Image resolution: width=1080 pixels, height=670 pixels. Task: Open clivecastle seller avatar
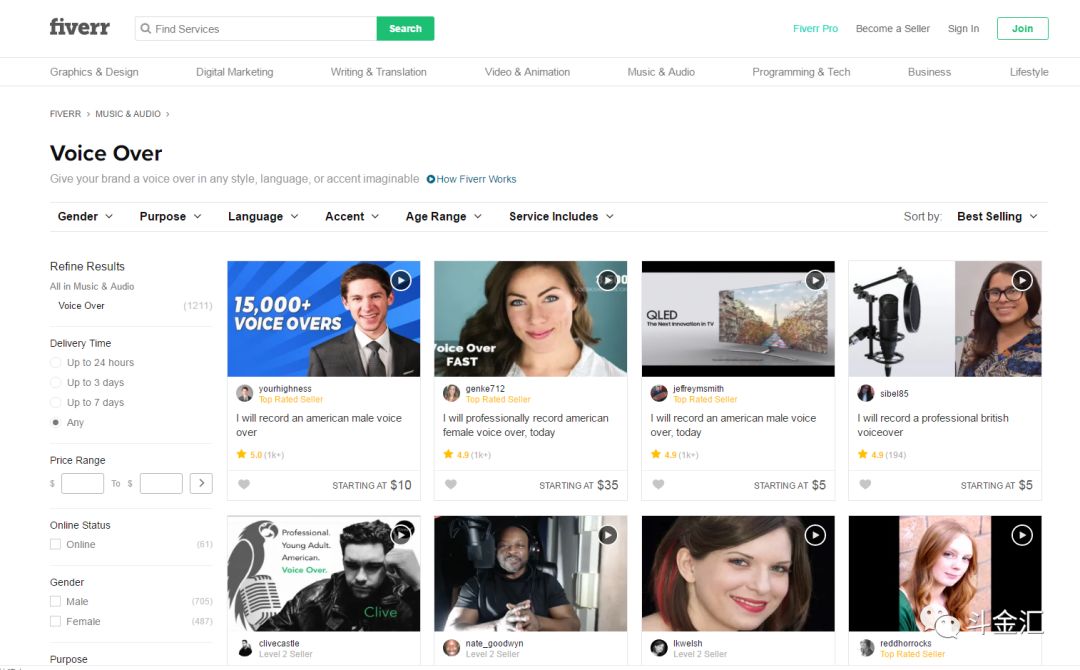pos(245,648)
